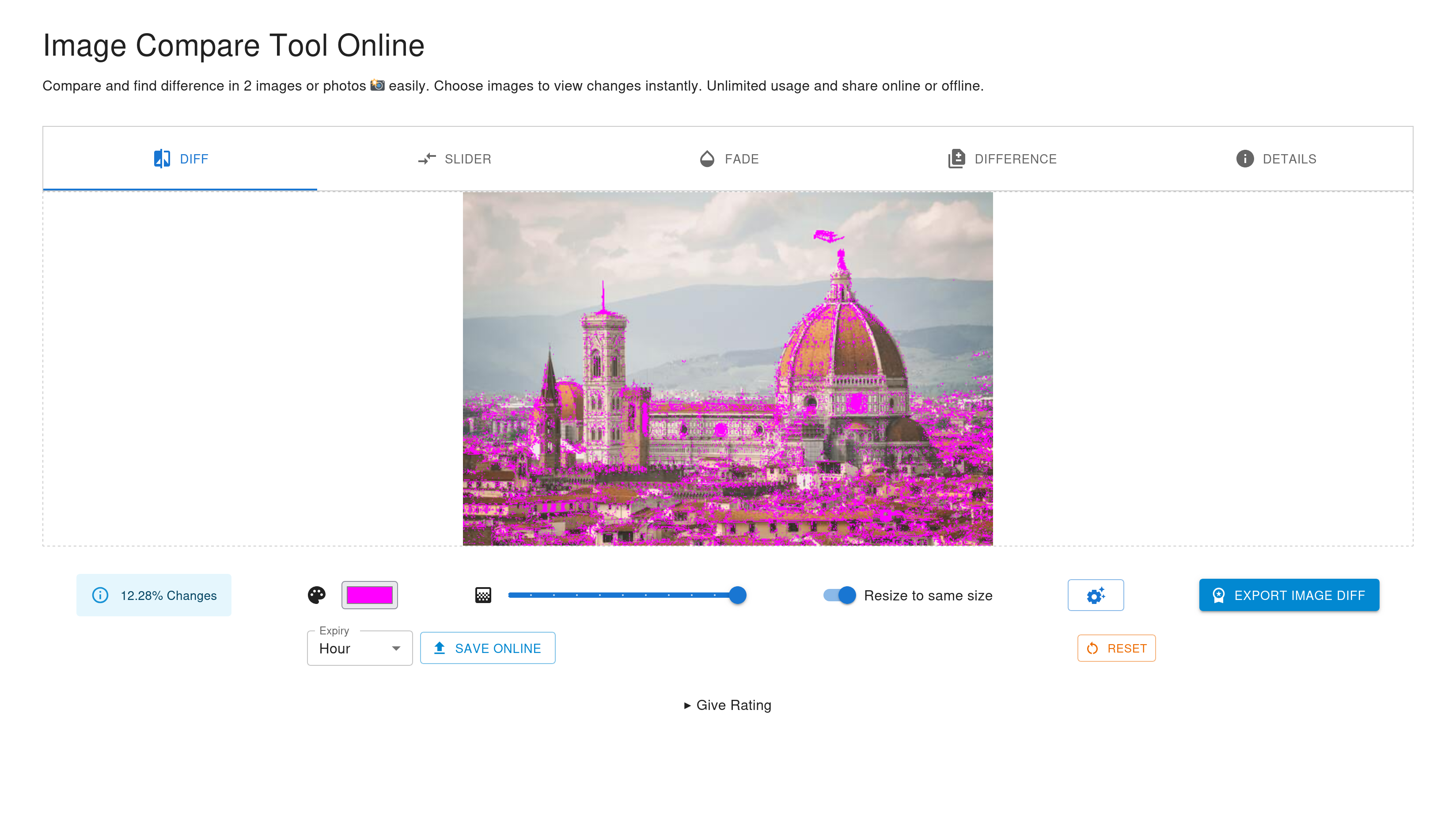Open the Expiry Hour dropdown
This screenshot has height=835, width=1456.
[360, 648]
